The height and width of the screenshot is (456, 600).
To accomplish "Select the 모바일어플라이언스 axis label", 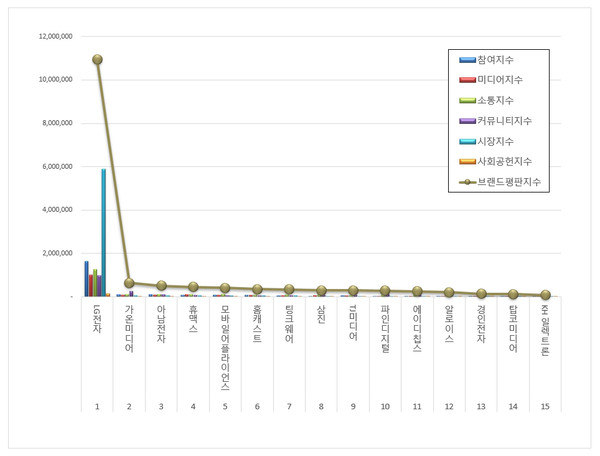I will point(225,346).
